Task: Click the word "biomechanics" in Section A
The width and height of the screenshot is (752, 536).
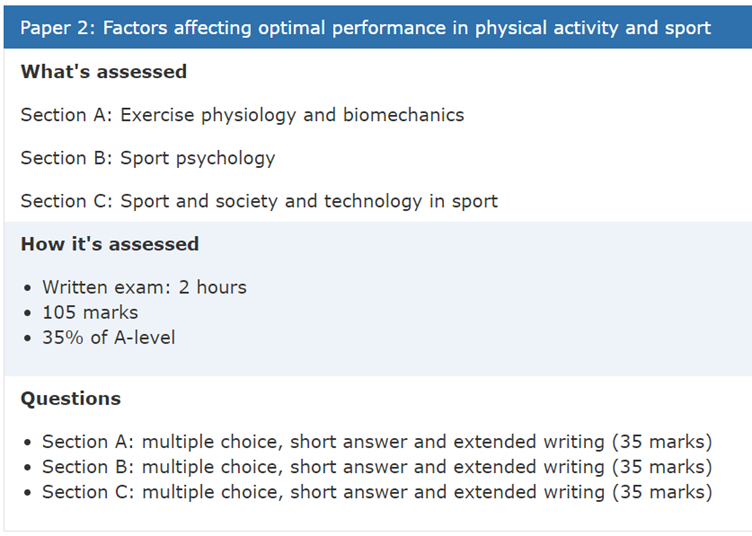Action: pyautogui.click(x=403, y=115)
